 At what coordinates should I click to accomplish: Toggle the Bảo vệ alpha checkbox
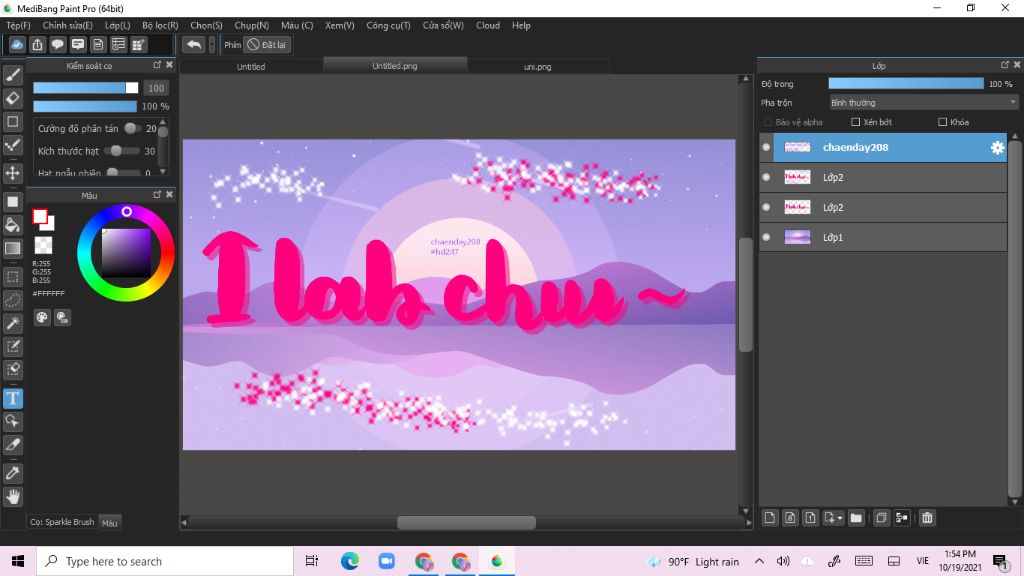[x=768, y=122]
